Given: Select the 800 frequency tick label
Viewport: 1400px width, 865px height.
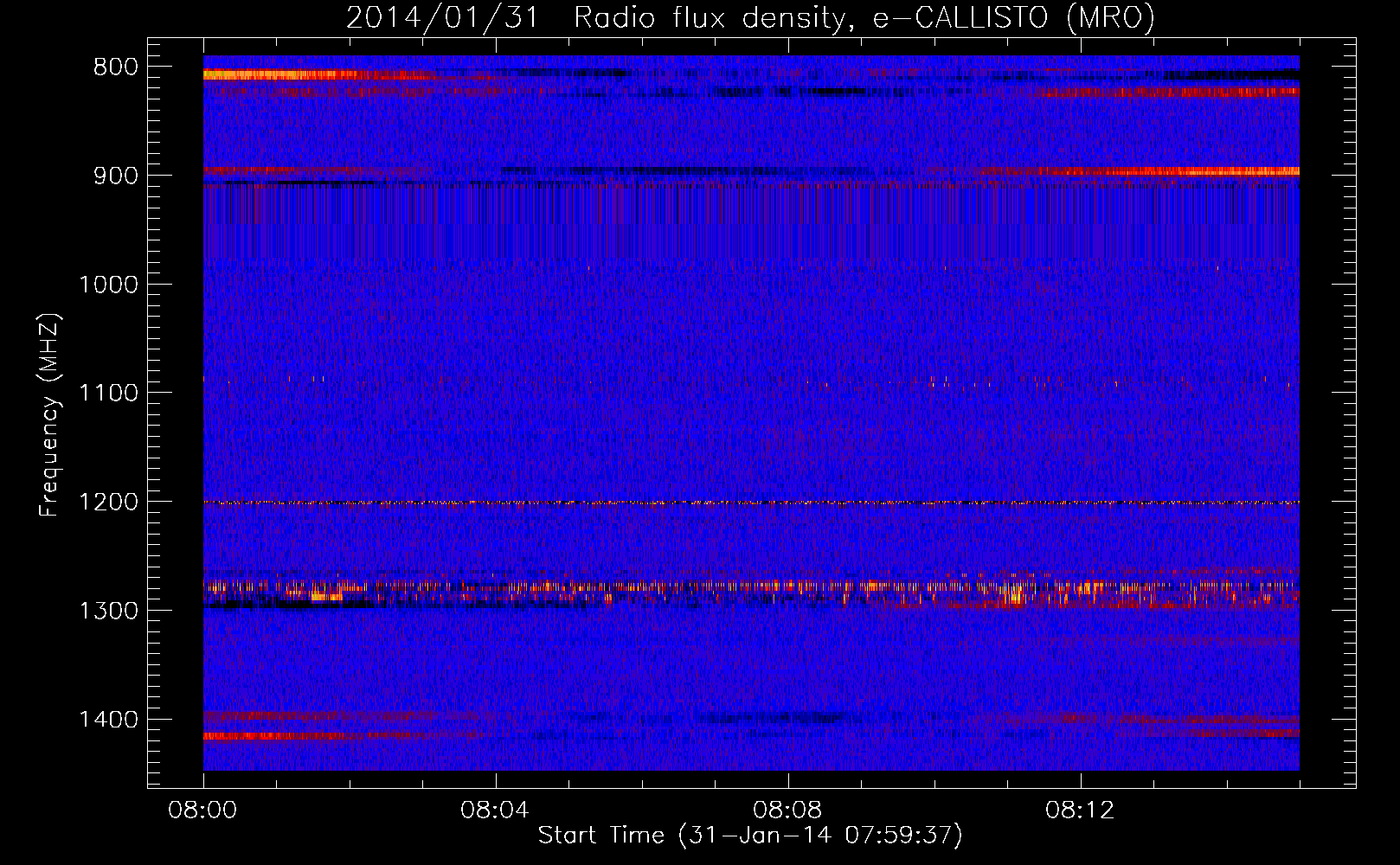Looking at the screenshot, I should (x=116, y=67).
